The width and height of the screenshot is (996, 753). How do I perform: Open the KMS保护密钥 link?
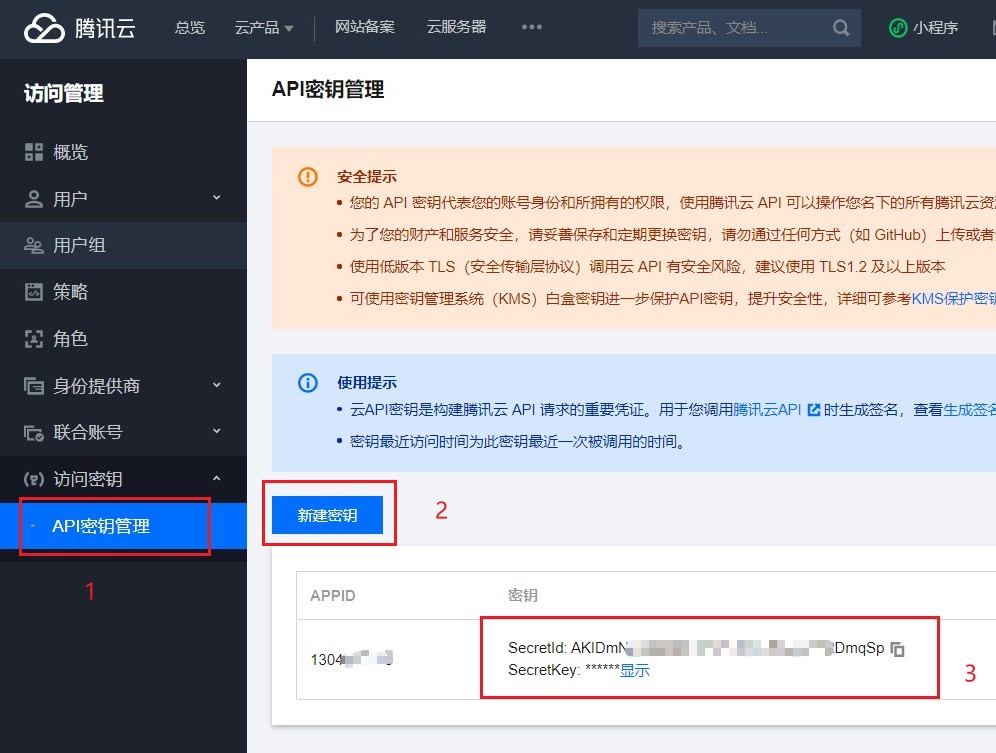coord(953,299)
